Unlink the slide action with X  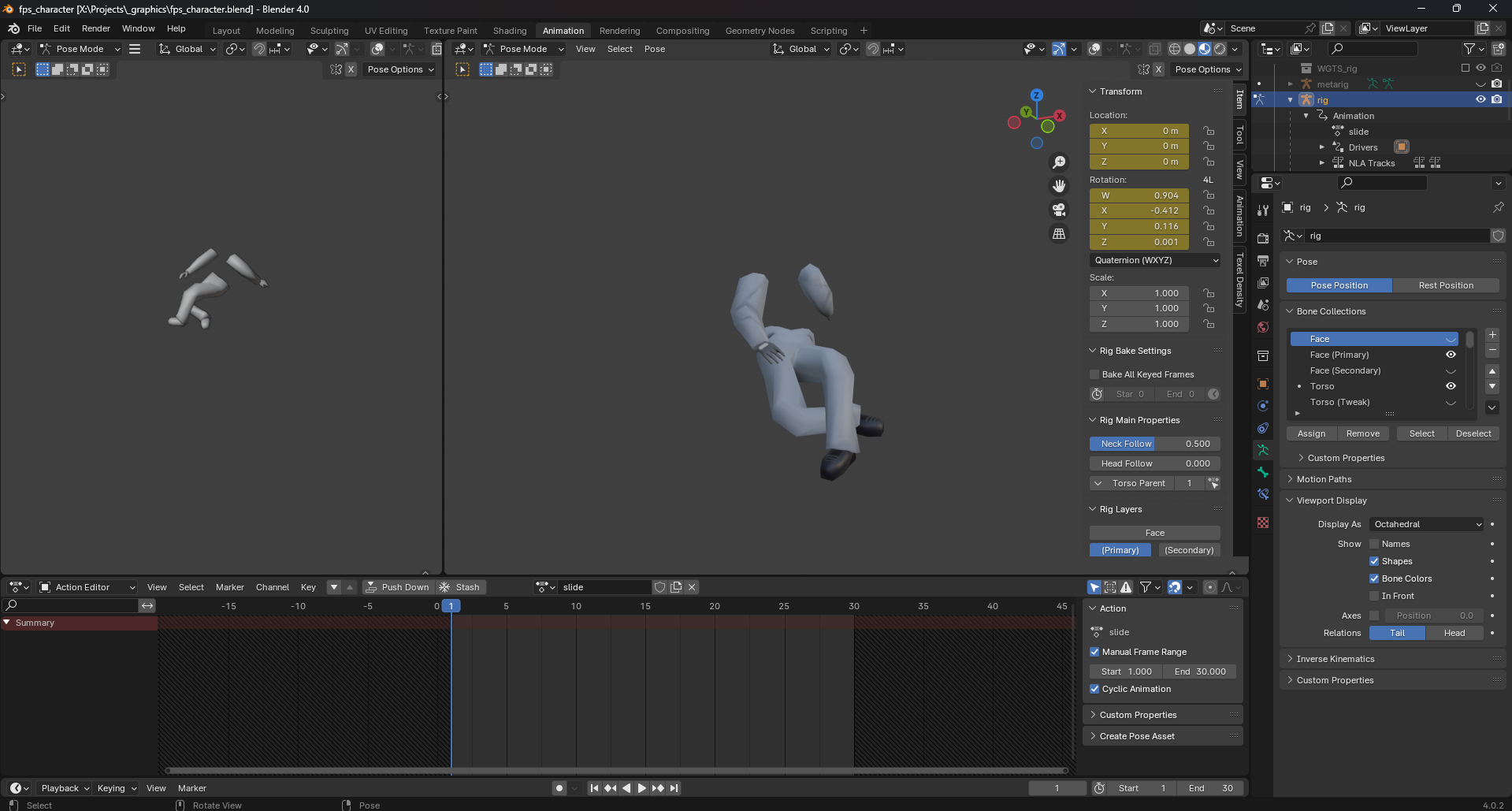pyautogui.click(x=692, y=587)
